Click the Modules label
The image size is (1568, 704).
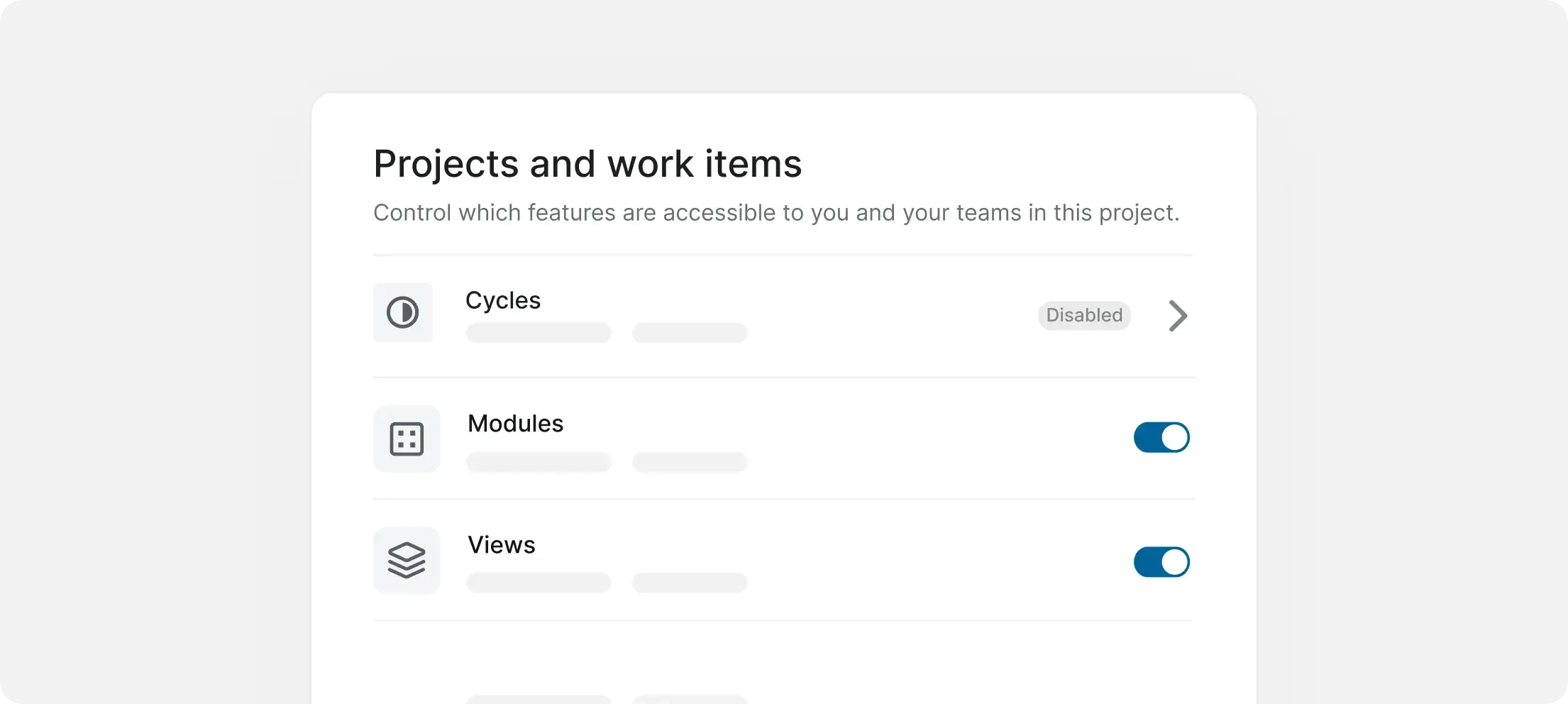pos(515,423)
